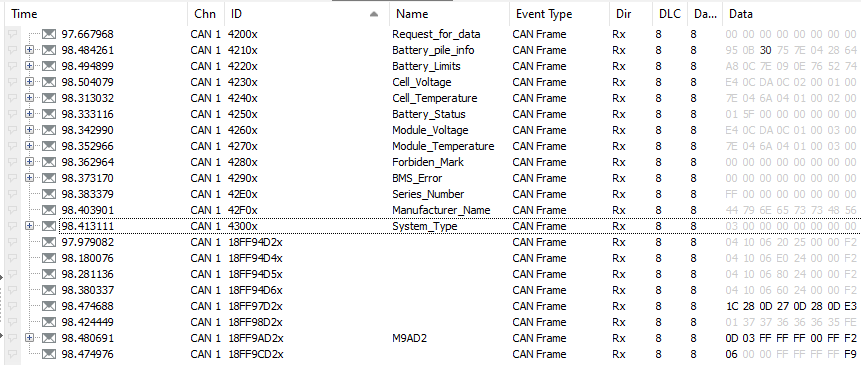Viewport: 865px width, 365px height.
Task: Sort by the DLC column header
Action: click(670, 14)
